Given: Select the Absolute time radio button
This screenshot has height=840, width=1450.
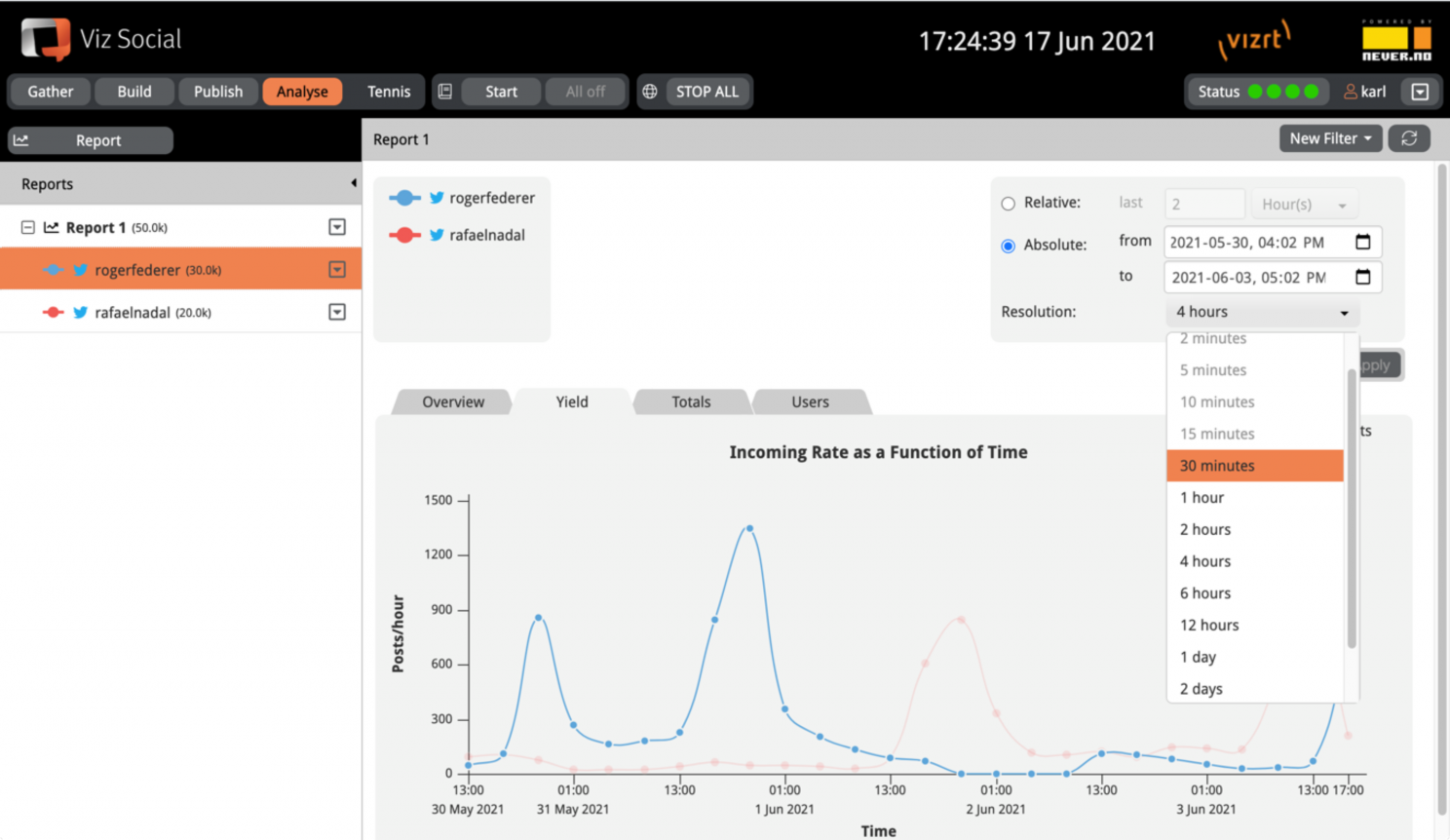Looking at the screenshot, I should (1008, 246).
